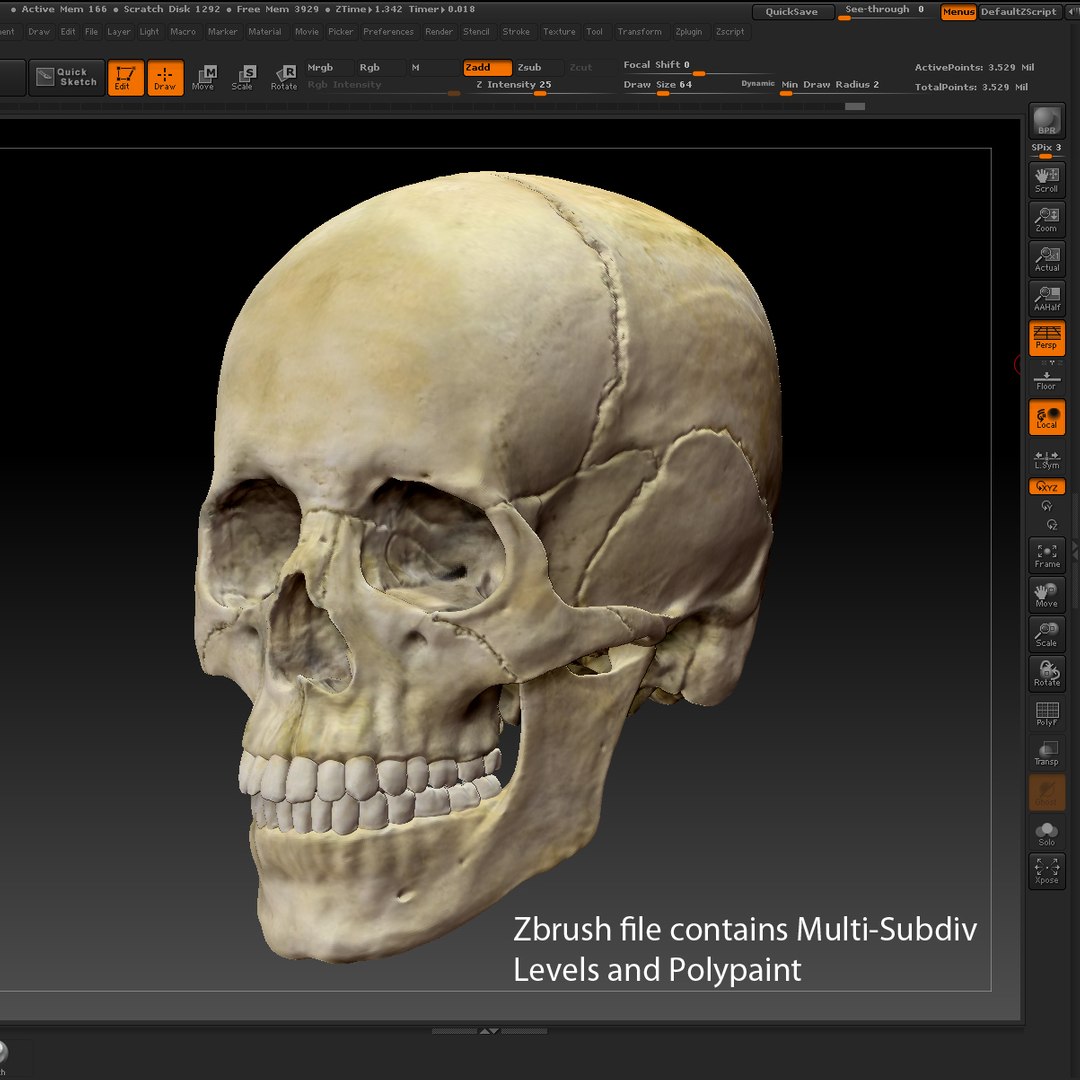Click the right shelf Move icon
The width and height of the screenshot is (1080, 1080).
1046,595
